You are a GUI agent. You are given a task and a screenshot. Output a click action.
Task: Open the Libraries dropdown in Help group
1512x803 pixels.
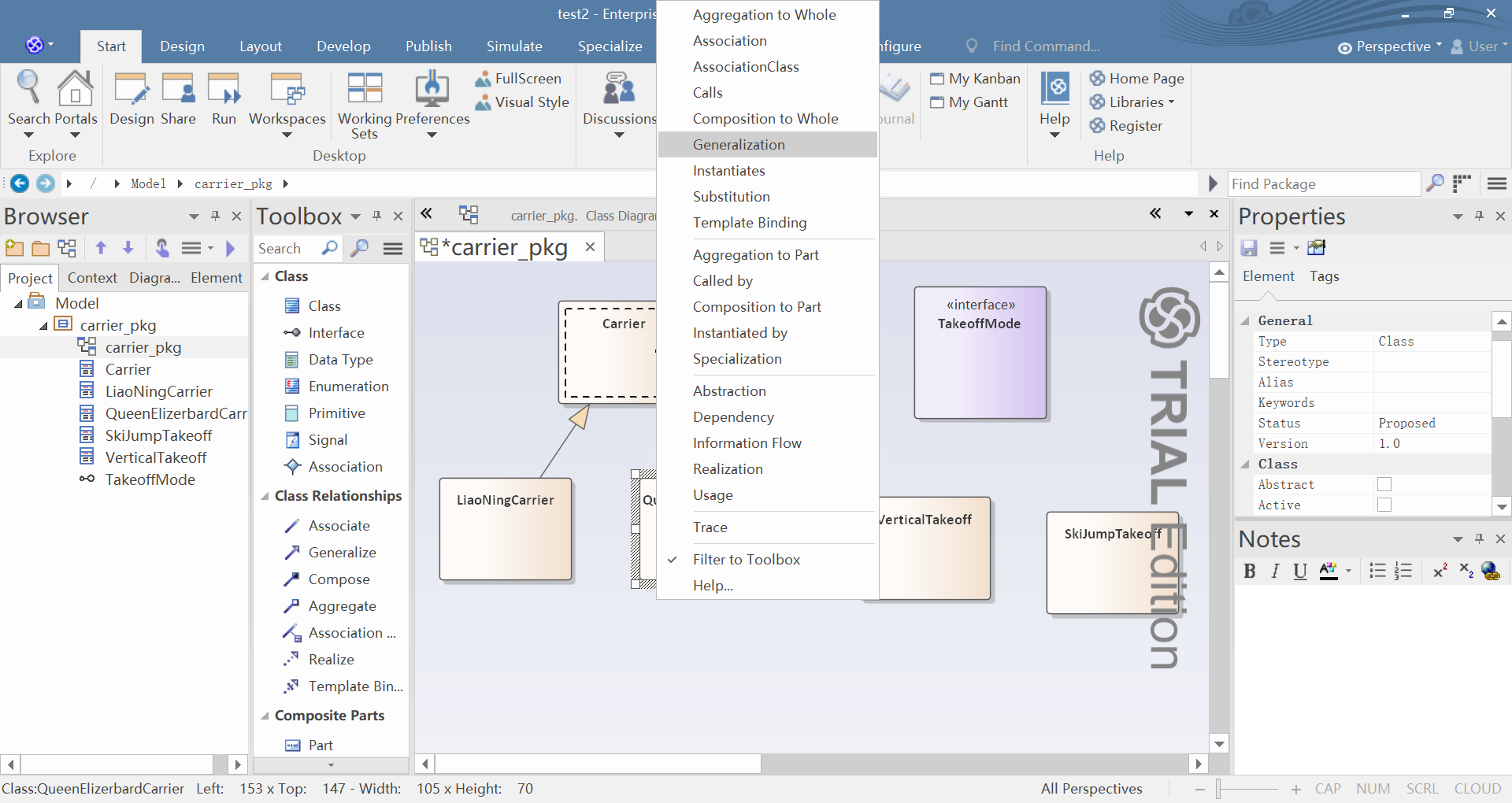[x=1132, y=102]
